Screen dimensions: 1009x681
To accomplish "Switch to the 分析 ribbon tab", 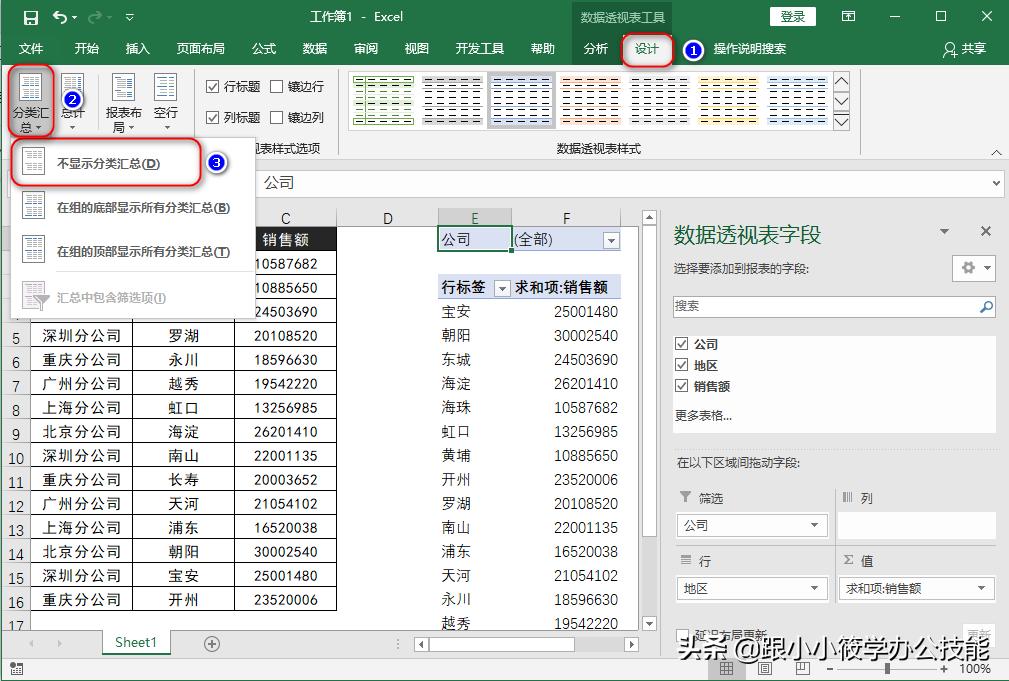I will click(x=595, y=47).
